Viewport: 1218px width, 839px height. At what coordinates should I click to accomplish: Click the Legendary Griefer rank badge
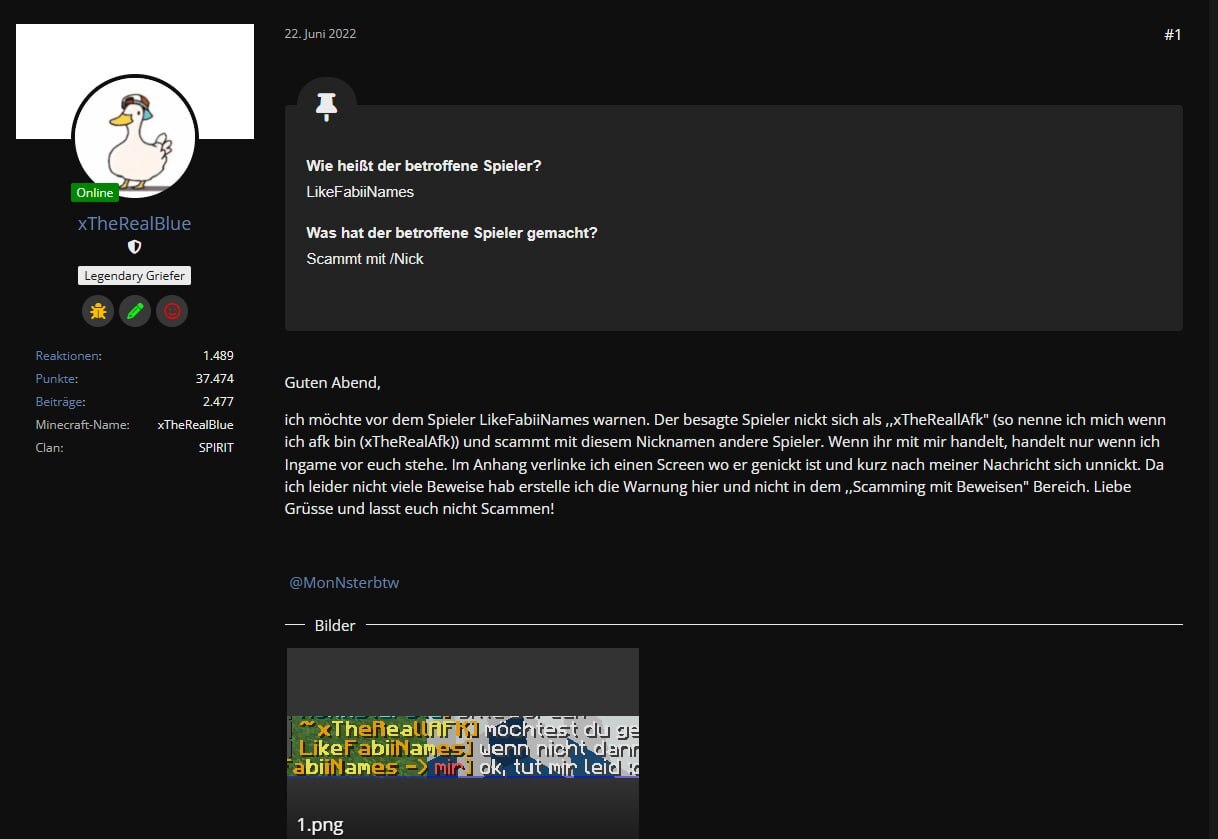[134, 275]
